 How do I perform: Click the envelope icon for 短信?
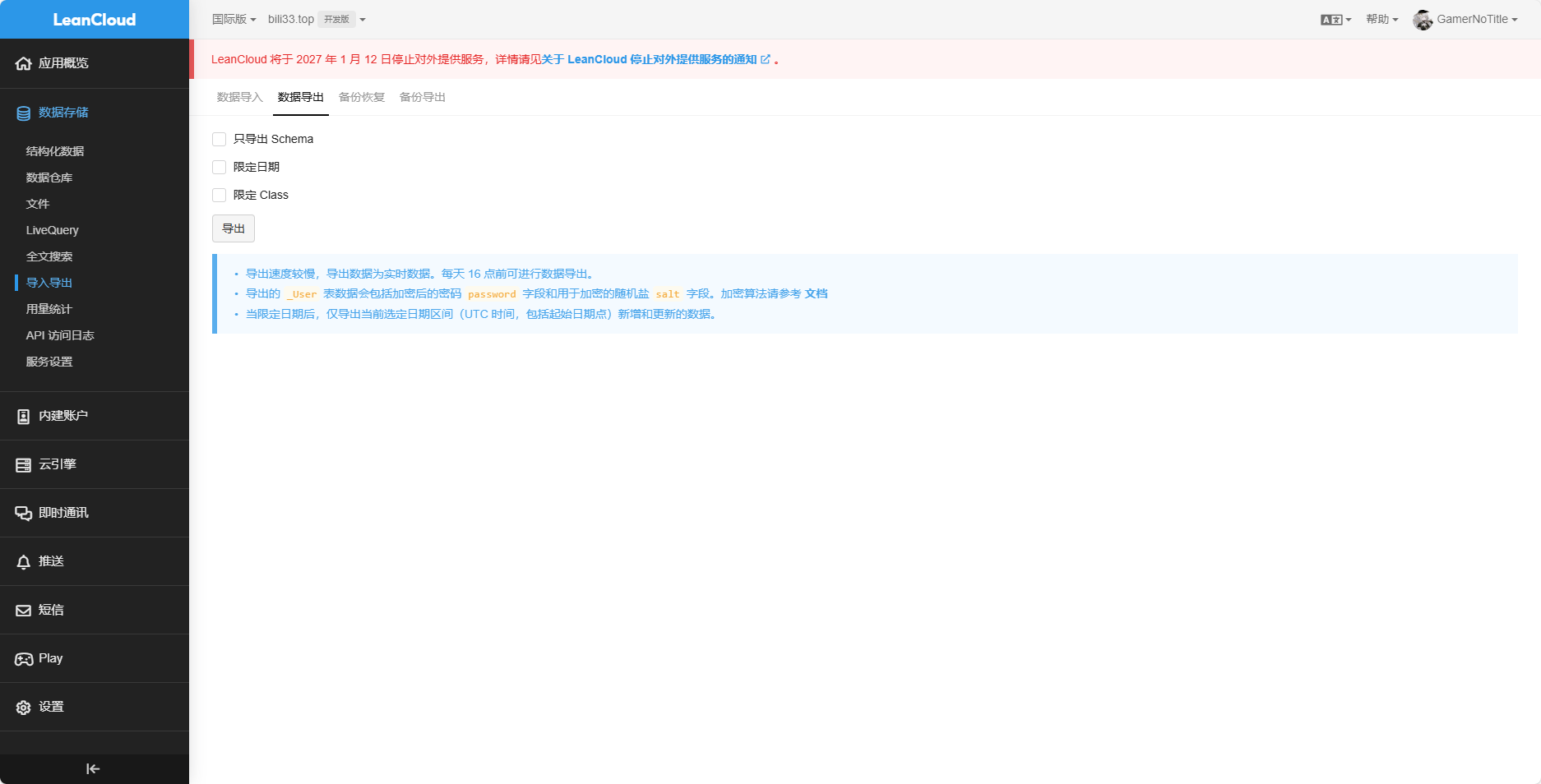(24, 611)
